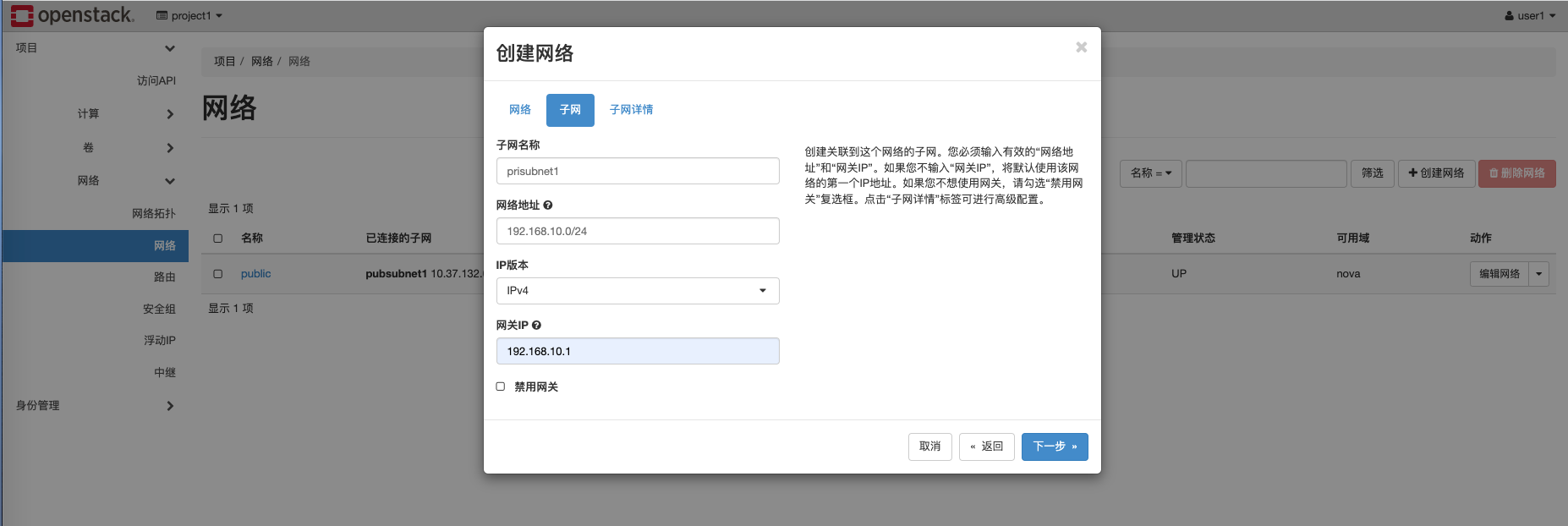Expand the edit network action dropdown arrow
The height and width of the screenshot is (526, 1568).
pyautogui.click(x=1539, y=274)
